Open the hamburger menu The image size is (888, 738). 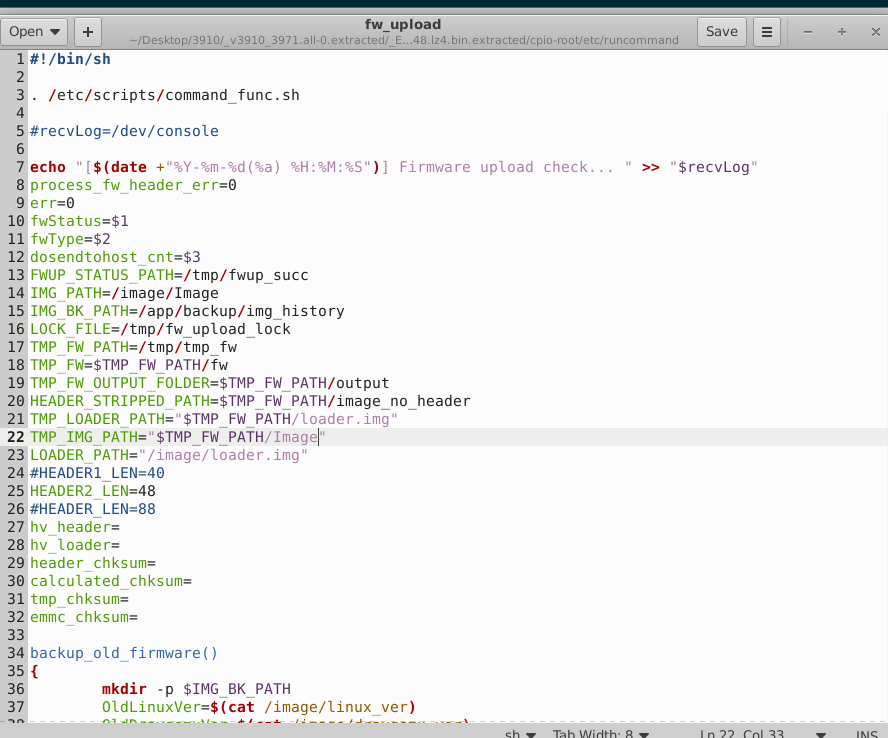[x=766, y=31]
